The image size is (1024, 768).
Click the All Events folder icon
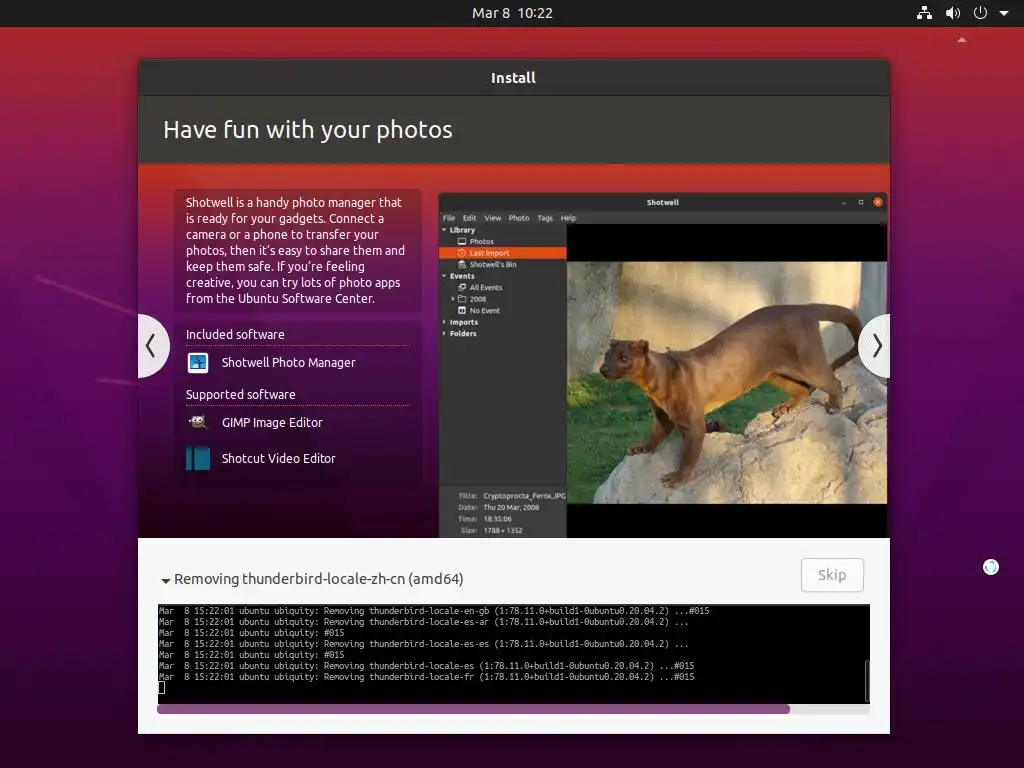[x=462, y=287]
